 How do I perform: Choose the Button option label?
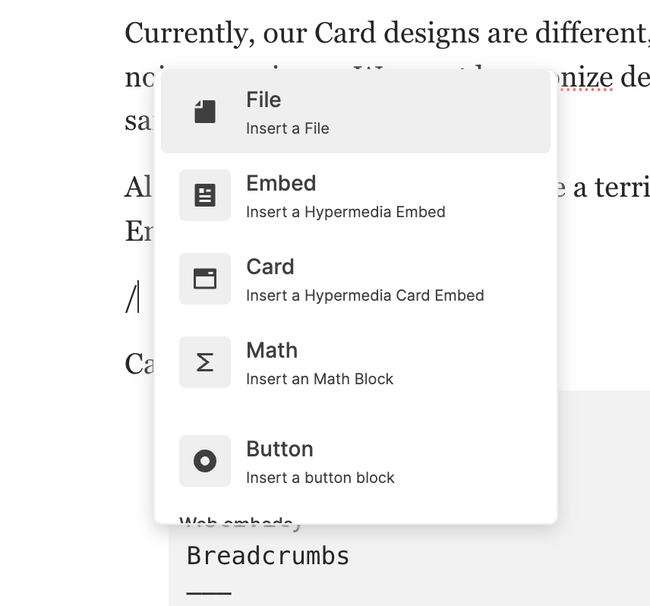click(x=280, y=449)
